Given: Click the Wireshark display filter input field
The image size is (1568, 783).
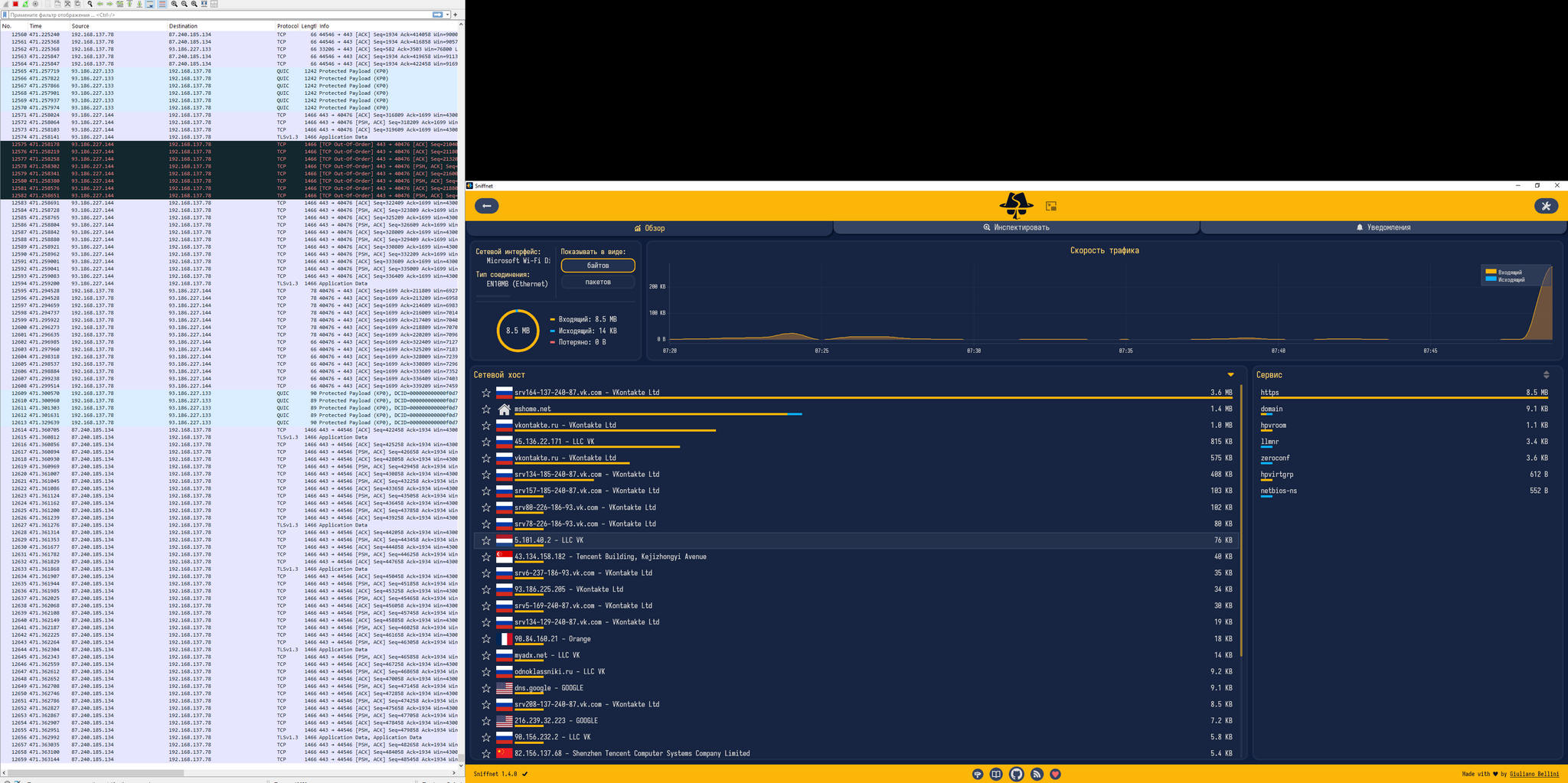Looking at the screenshot, I should (x=214, y=15).
